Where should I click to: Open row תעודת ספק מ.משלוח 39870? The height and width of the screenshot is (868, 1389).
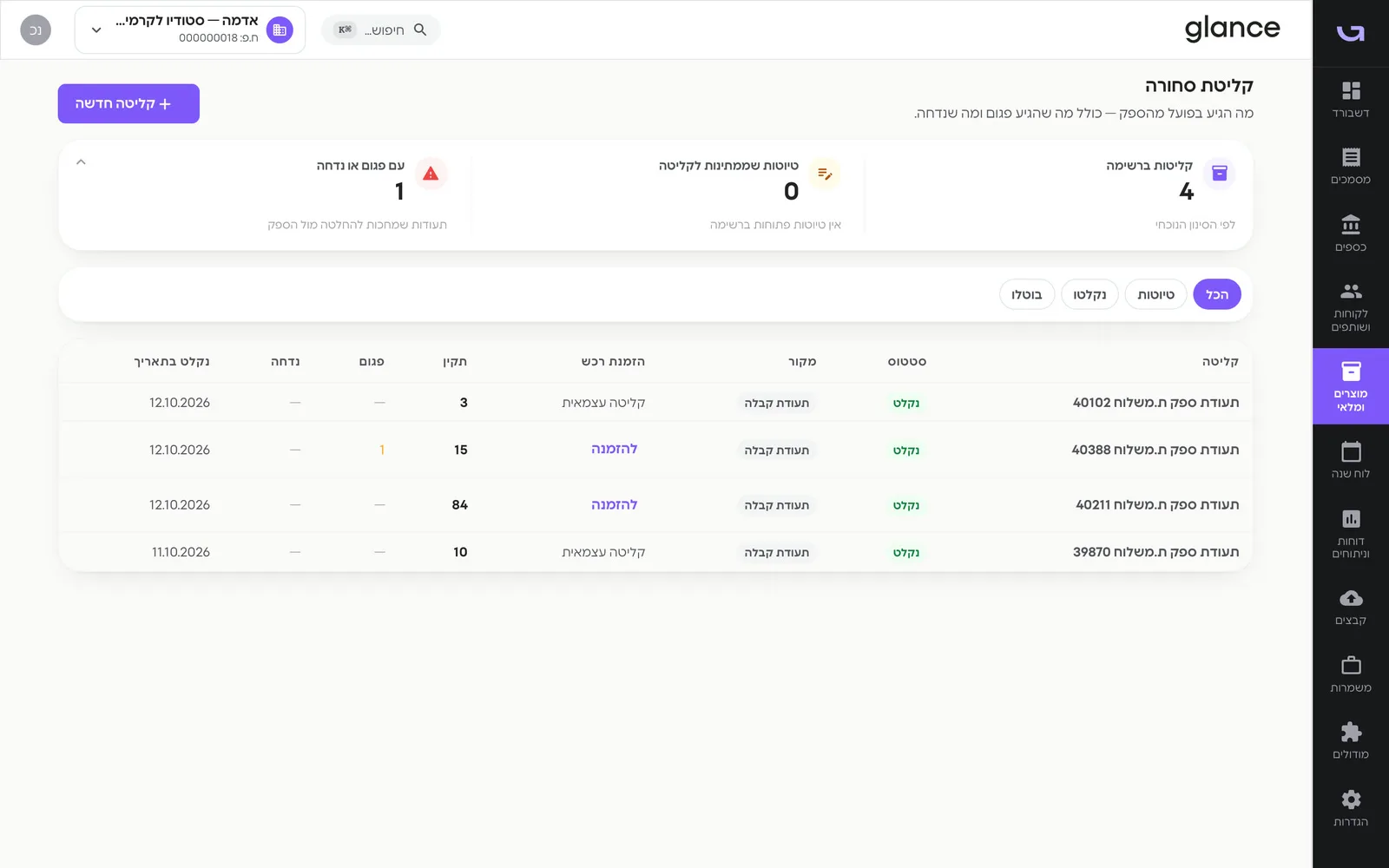point(655,552)
